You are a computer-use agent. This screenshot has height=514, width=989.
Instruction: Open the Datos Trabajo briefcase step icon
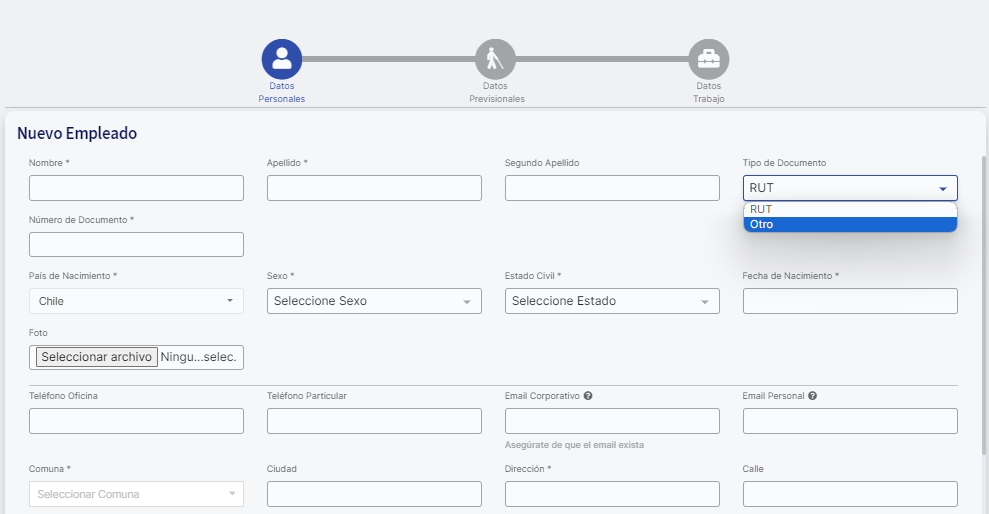point(708,59)
